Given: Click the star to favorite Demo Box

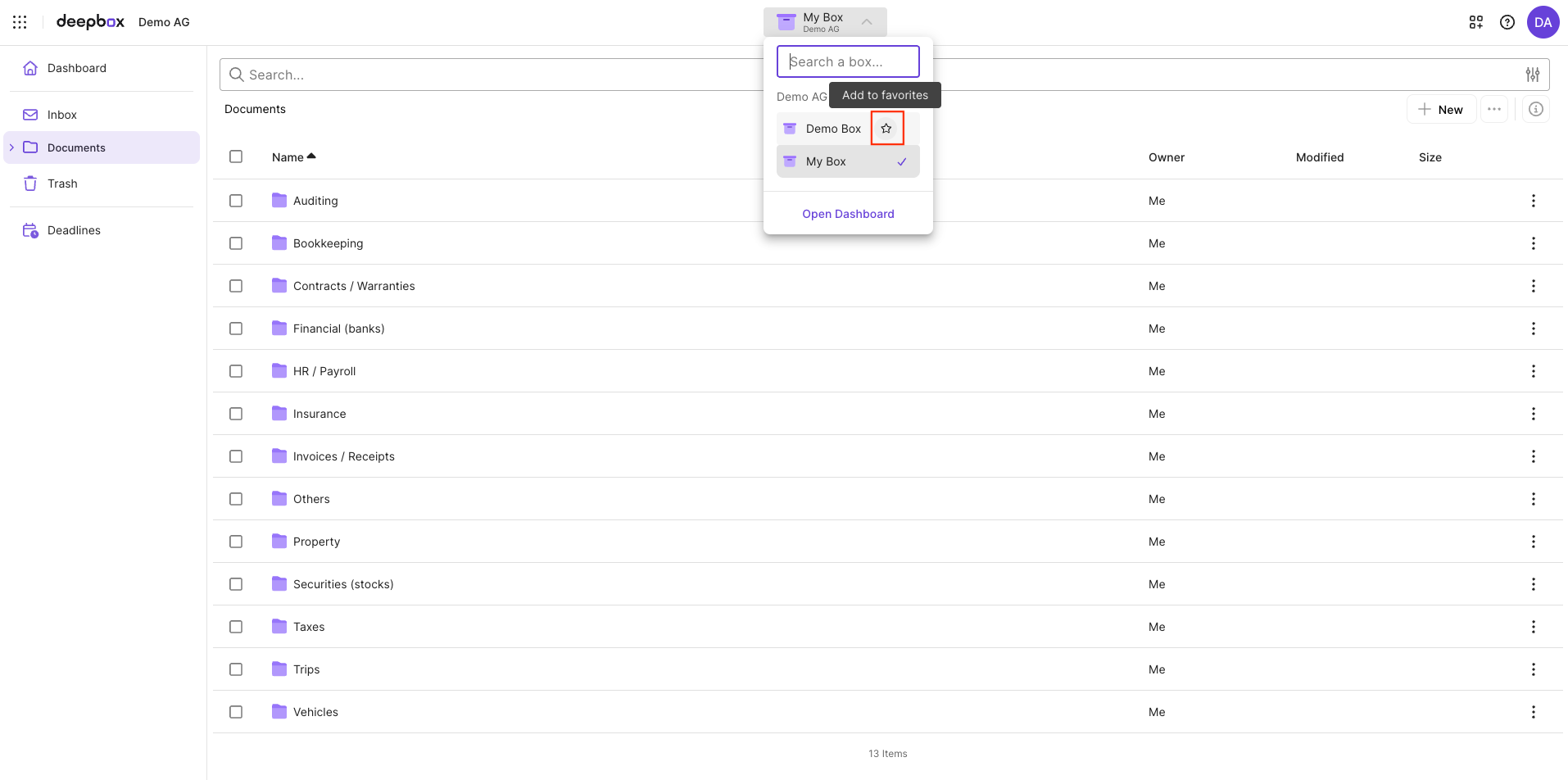Looking at the screenshot, I should [886, 129].
